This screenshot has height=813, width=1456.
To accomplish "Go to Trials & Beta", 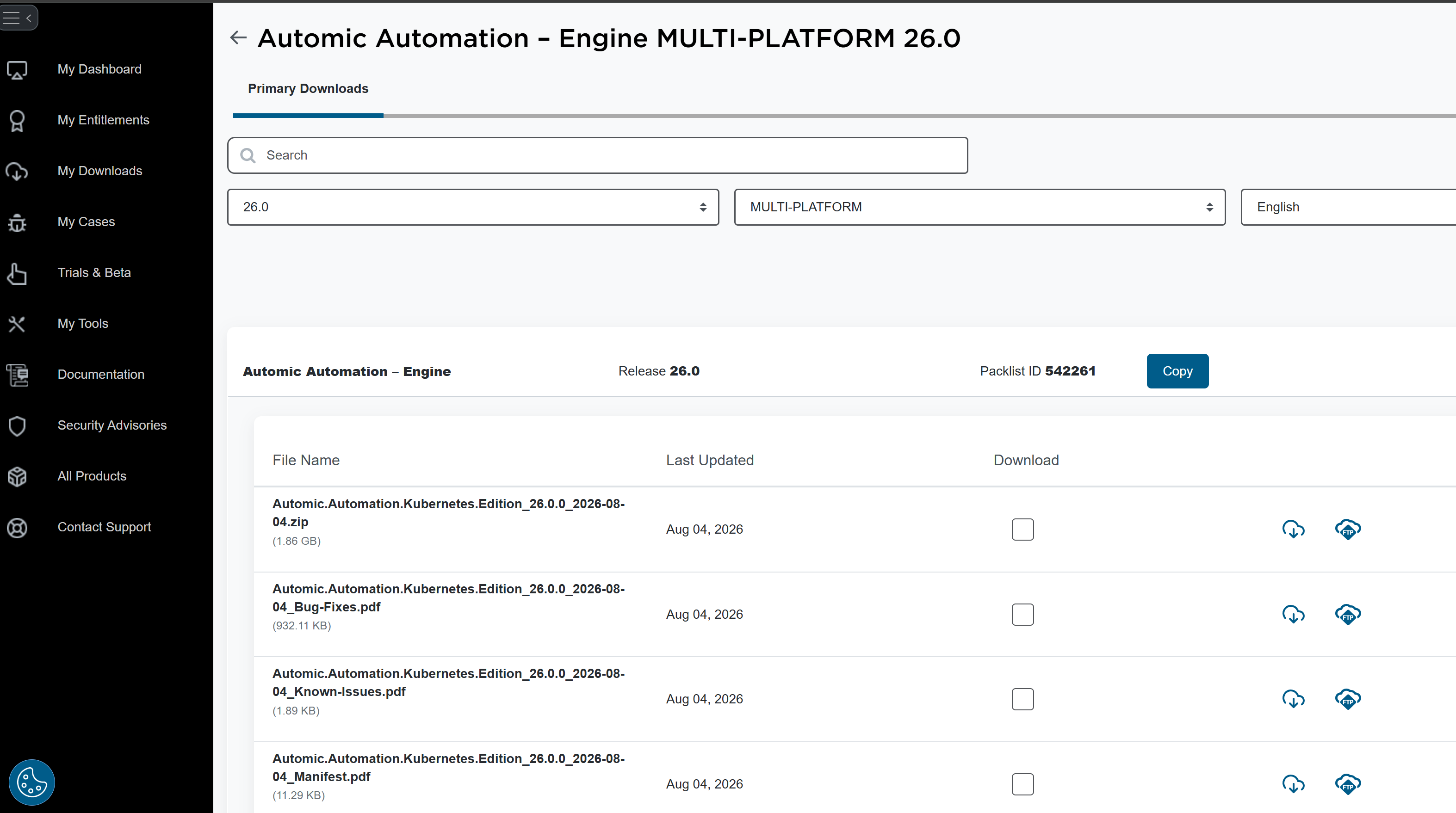I will point(94,273).
